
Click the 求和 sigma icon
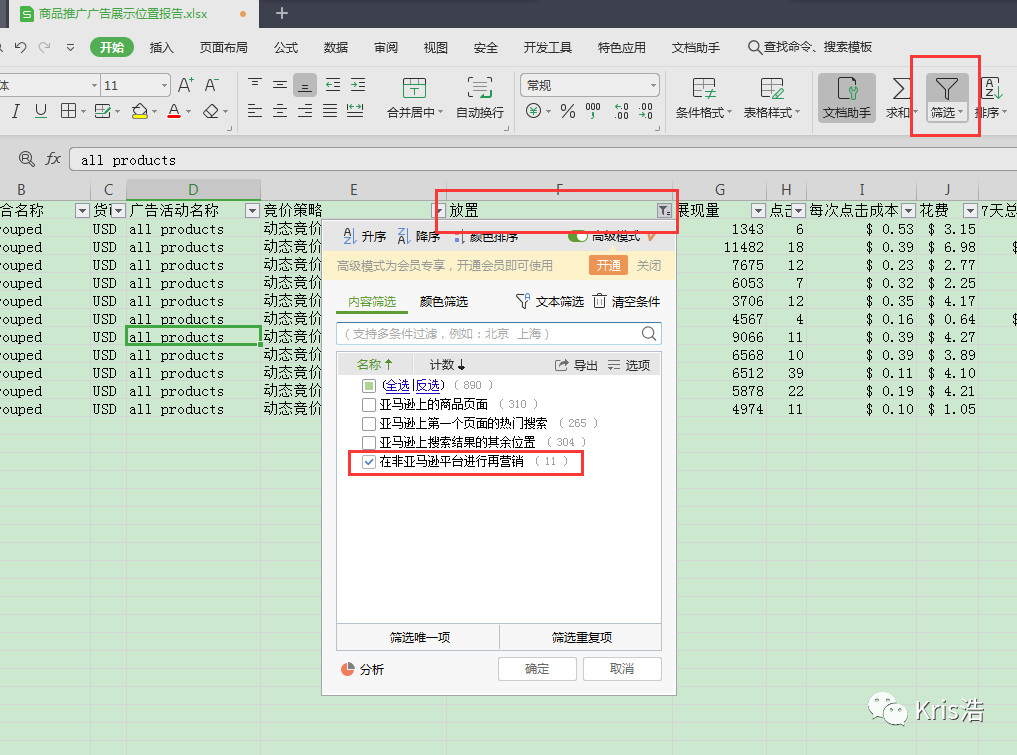900,88
